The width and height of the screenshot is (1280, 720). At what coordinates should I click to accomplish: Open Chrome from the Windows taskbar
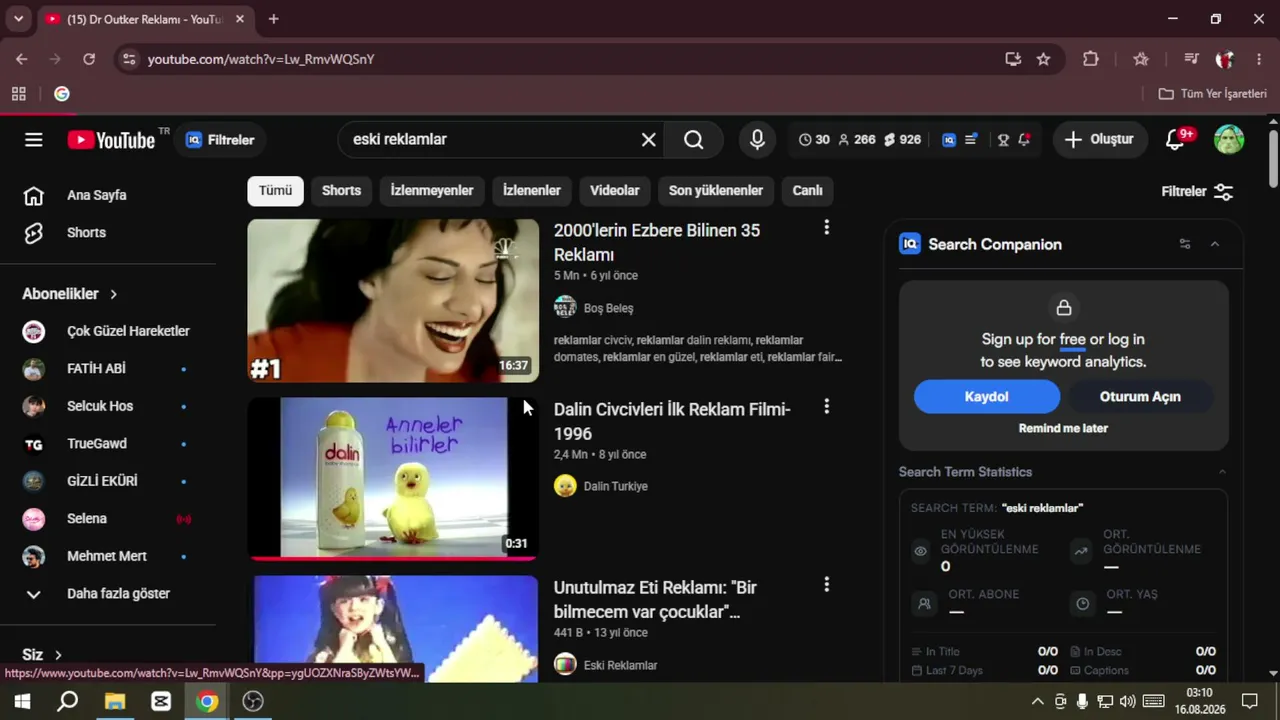[x=207, y=701]
